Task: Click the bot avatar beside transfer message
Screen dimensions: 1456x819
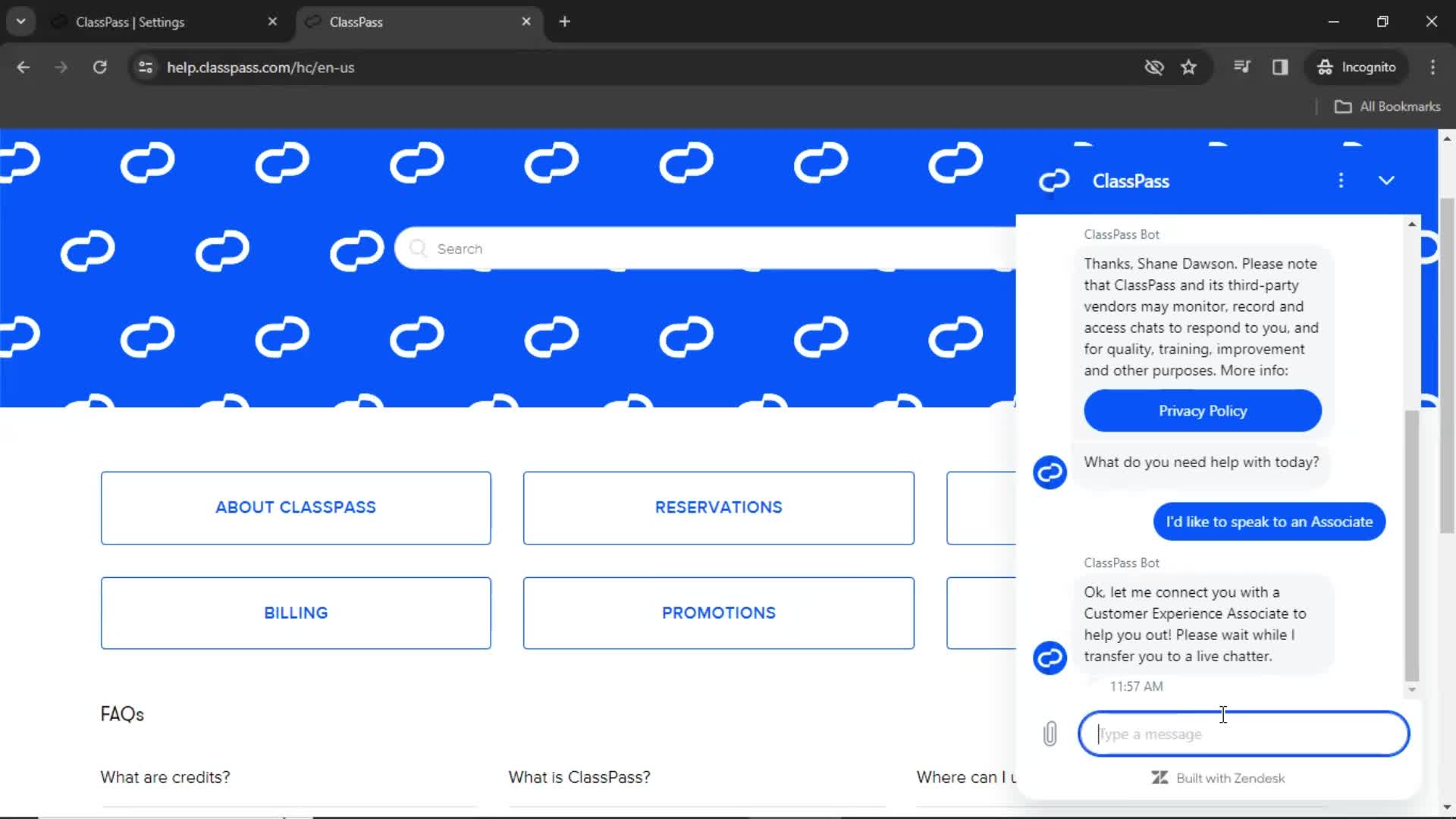Action: (1050, 657)
